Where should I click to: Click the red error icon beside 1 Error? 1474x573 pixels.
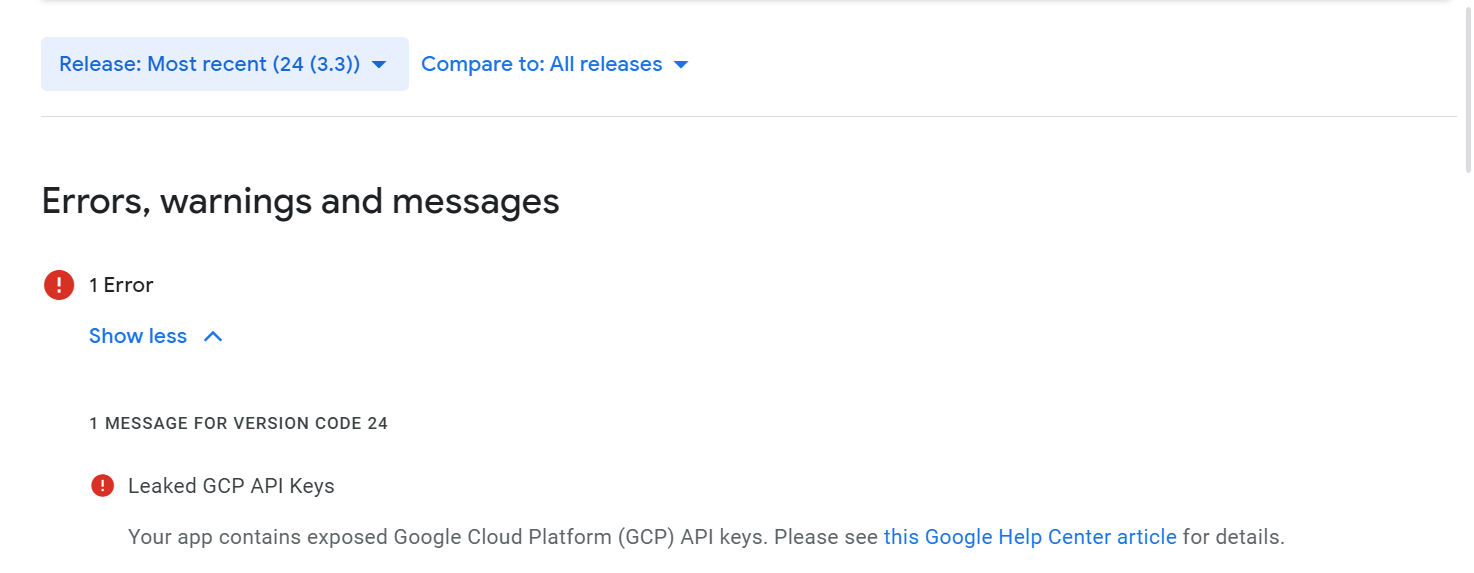[59, 285]
